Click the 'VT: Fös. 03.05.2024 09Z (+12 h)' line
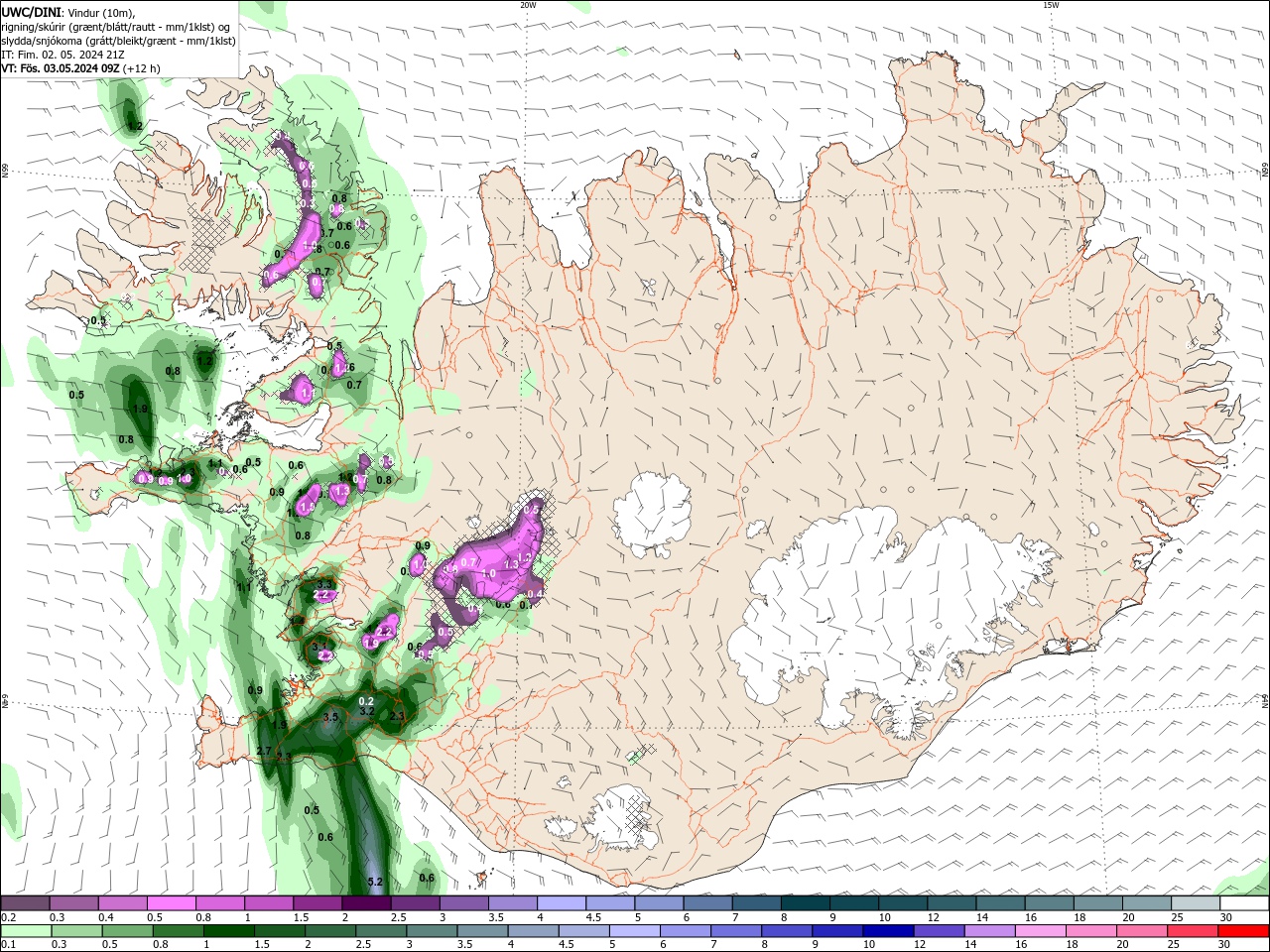Image resolution: width=1270 pixels, height=952 pixels. [x=81, y=68]
